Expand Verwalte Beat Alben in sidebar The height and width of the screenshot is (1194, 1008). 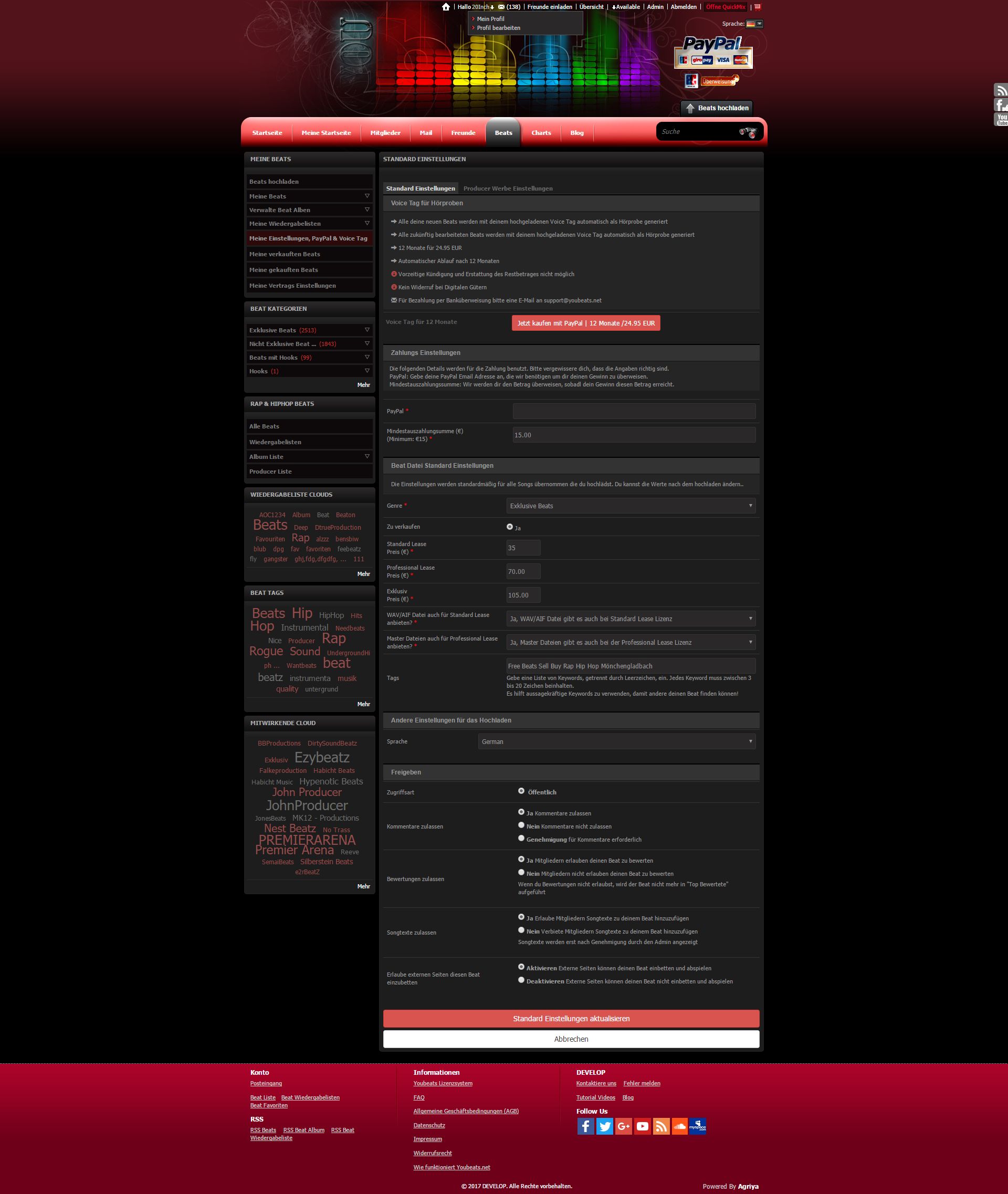pos(367,210)
